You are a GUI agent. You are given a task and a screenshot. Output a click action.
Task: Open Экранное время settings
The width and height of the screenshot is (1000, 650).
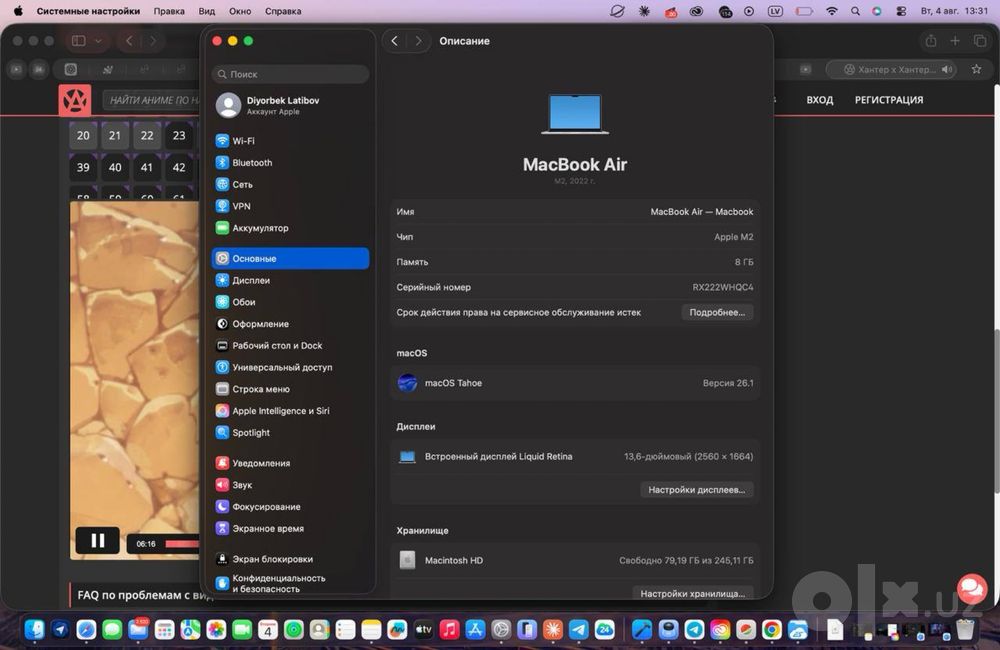pos(290,528)
